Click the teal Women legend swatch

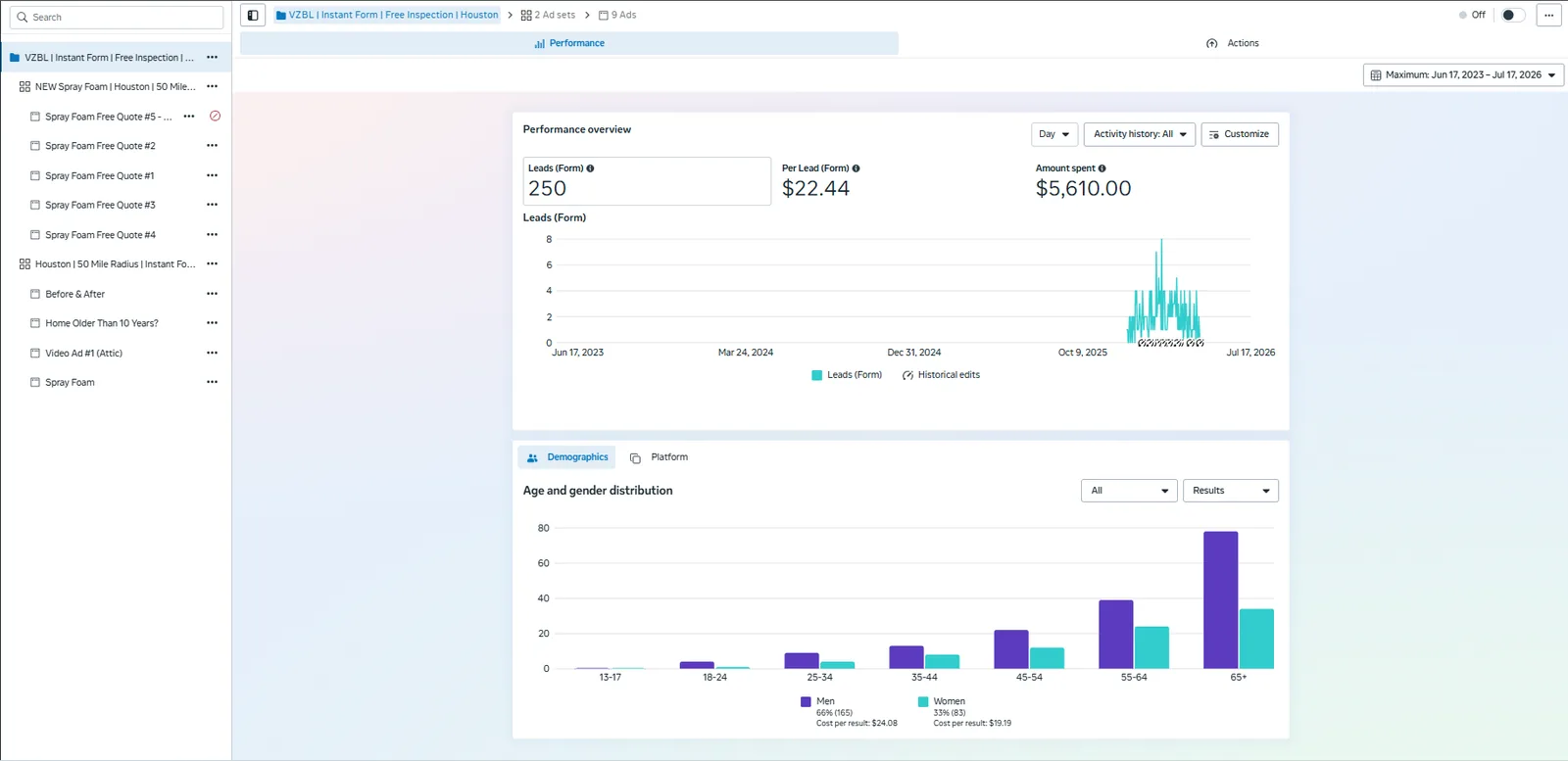coord(923,702)
